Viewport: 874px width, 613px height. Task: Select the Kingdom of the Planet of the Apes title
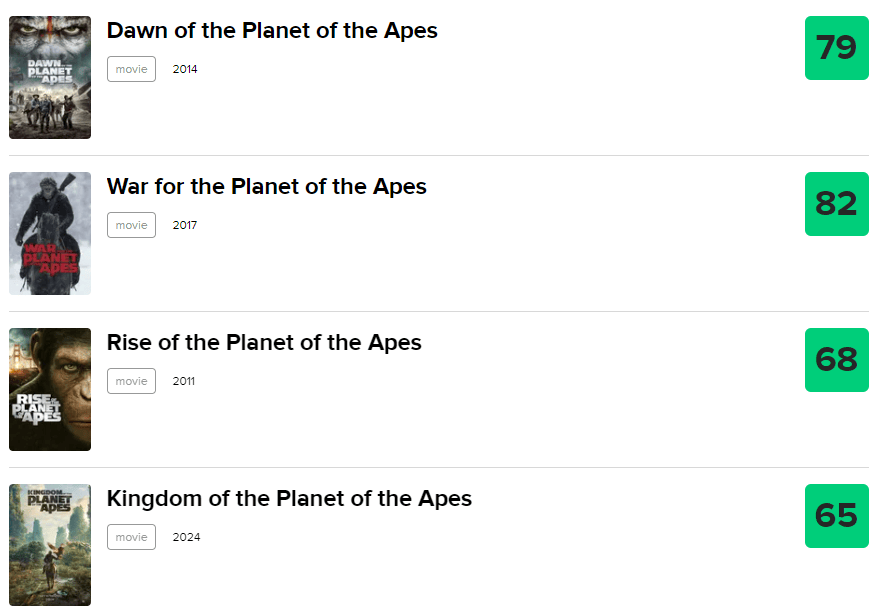(289, 498)
